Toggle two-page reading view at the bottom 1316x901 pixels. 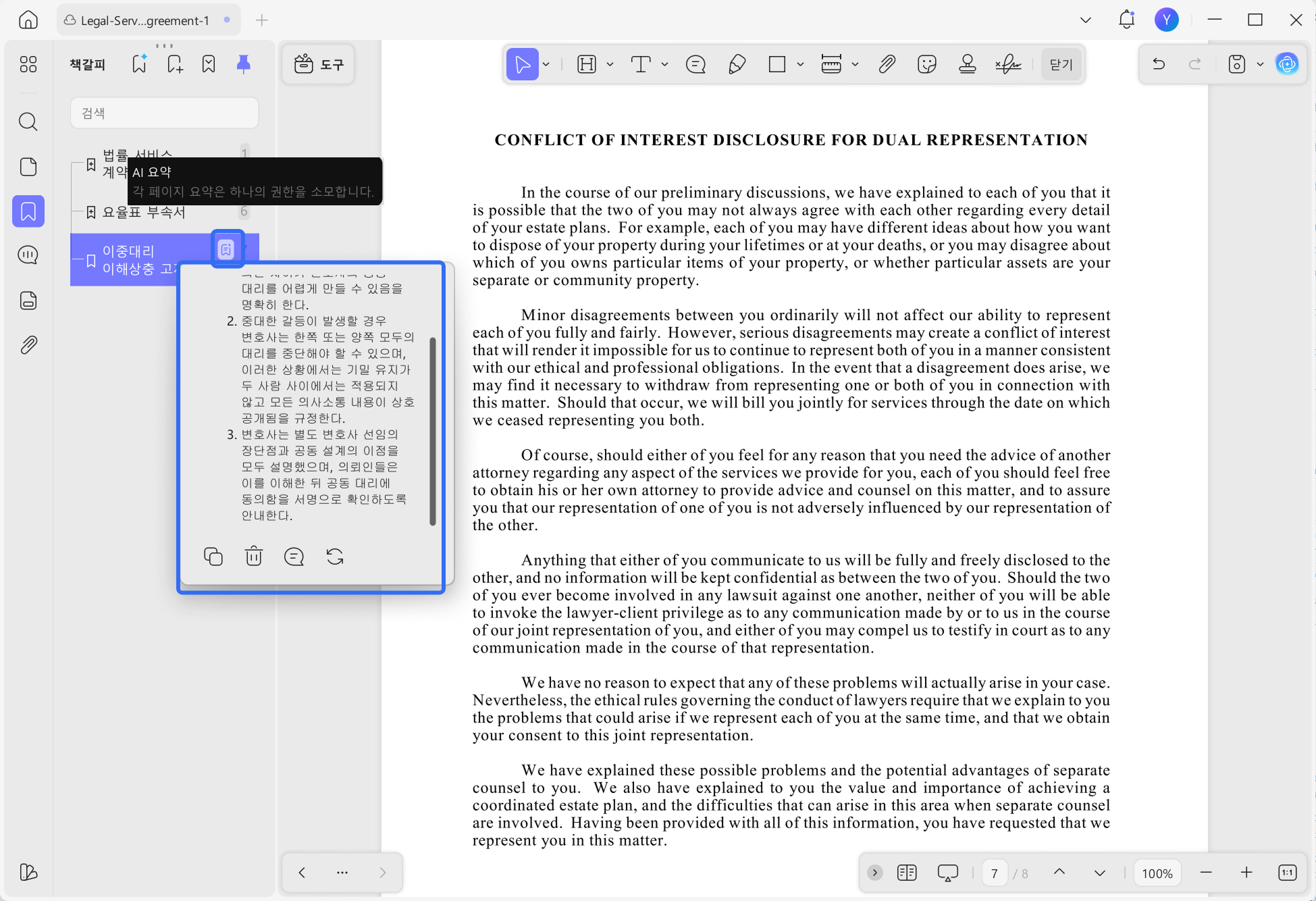click(x=907, y=873)
